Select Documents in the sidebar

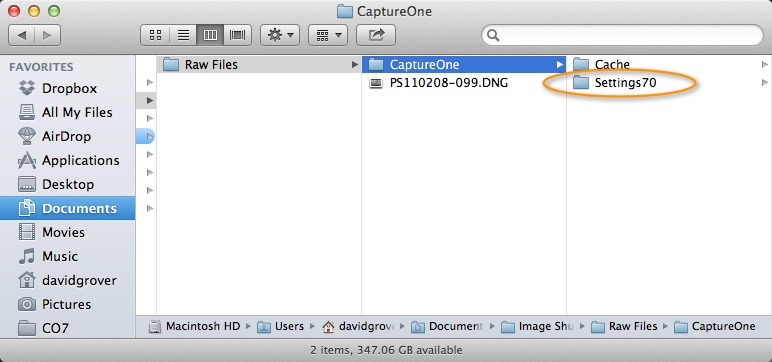point(67,208)
